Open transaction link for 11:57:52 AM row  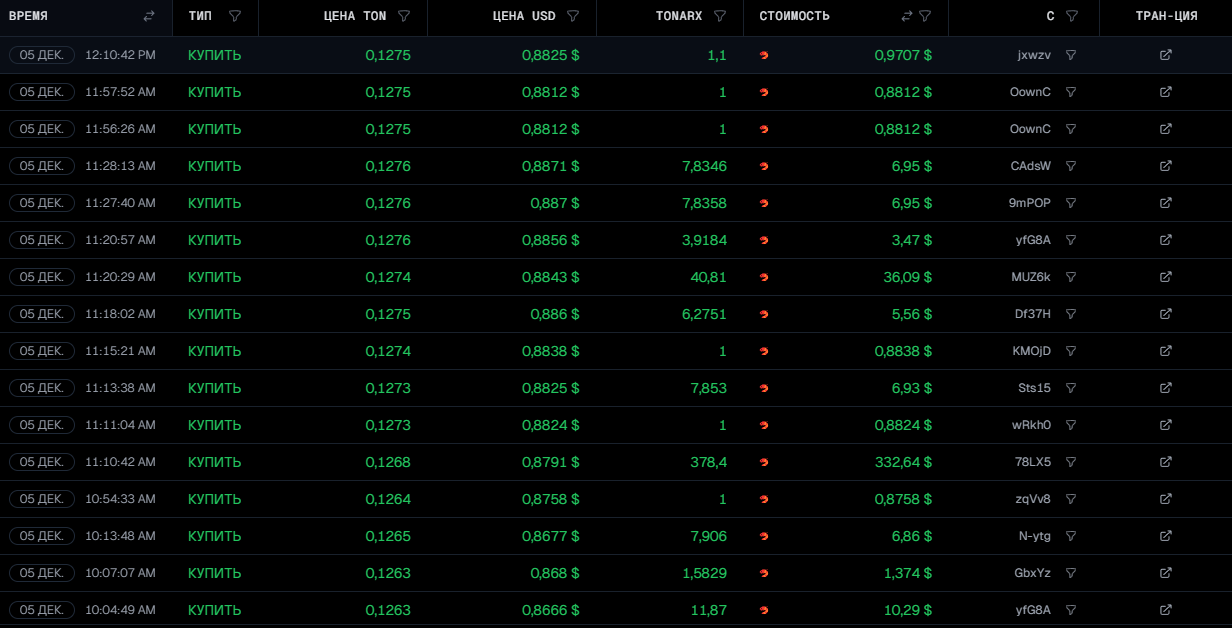[1166, 92]
